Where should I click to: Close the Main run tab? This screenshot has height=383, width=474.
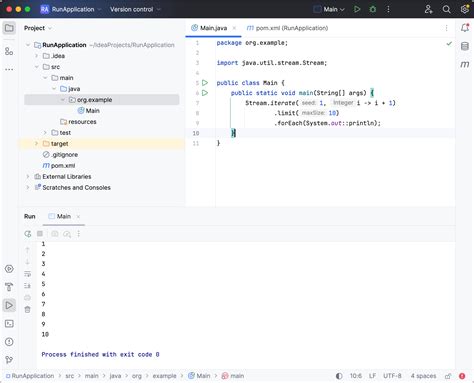(x=78, y=217)
